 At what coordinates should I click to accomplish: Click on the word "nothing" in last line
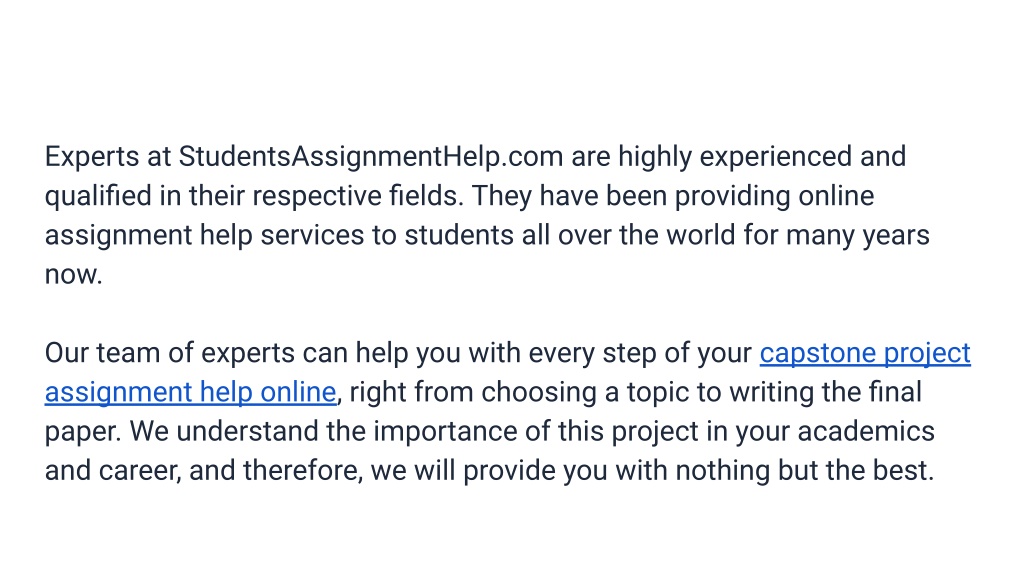click(x=722, y=471)
